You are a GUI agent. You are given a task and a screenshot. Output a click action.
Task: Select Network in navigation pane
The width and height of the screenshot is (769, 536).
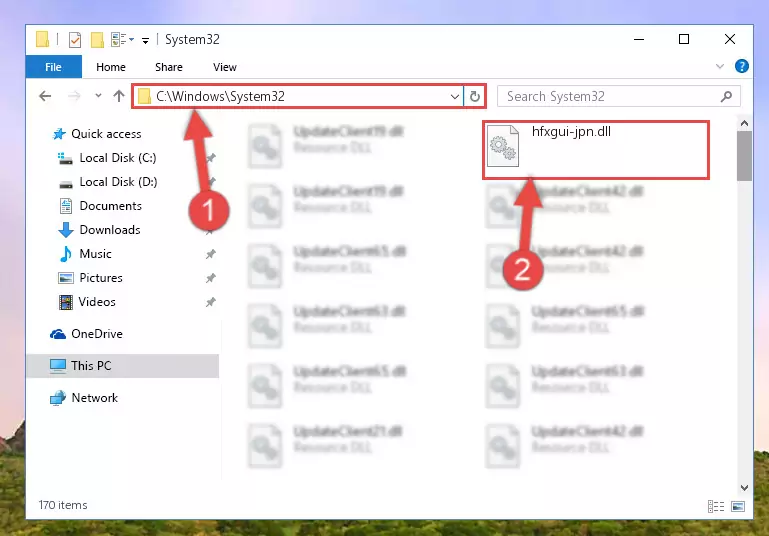tap(94, 398)
